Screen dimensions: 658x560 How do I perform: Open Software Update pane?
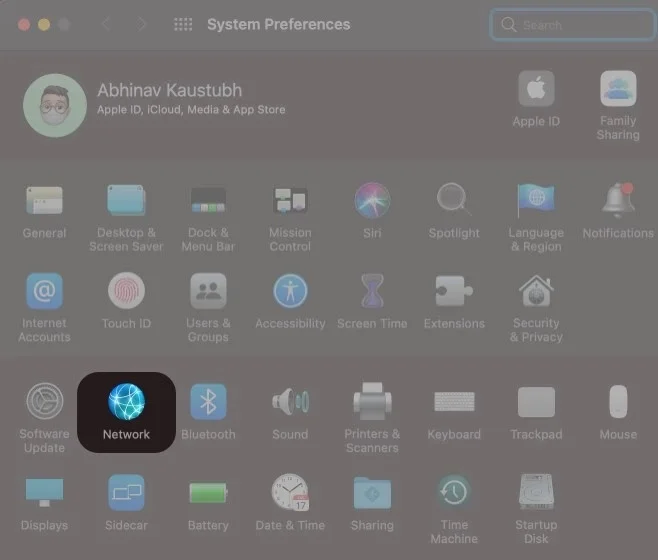[x=44, y=402]
